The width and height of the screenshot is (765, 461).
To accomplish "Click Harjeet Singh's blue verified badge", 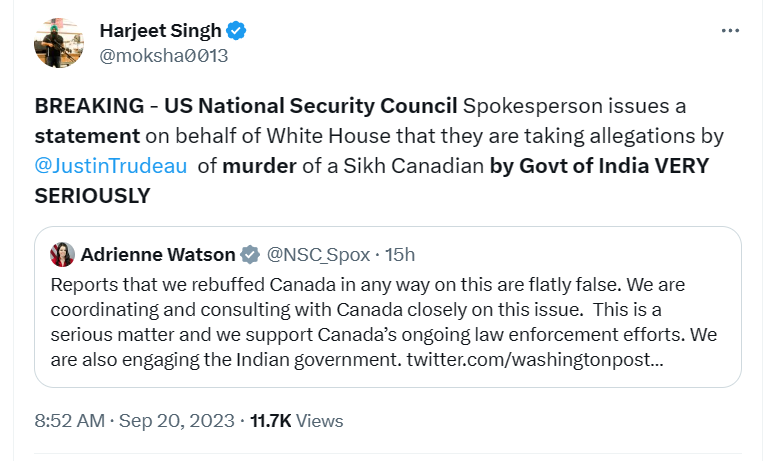I will [x=237, y=31].
